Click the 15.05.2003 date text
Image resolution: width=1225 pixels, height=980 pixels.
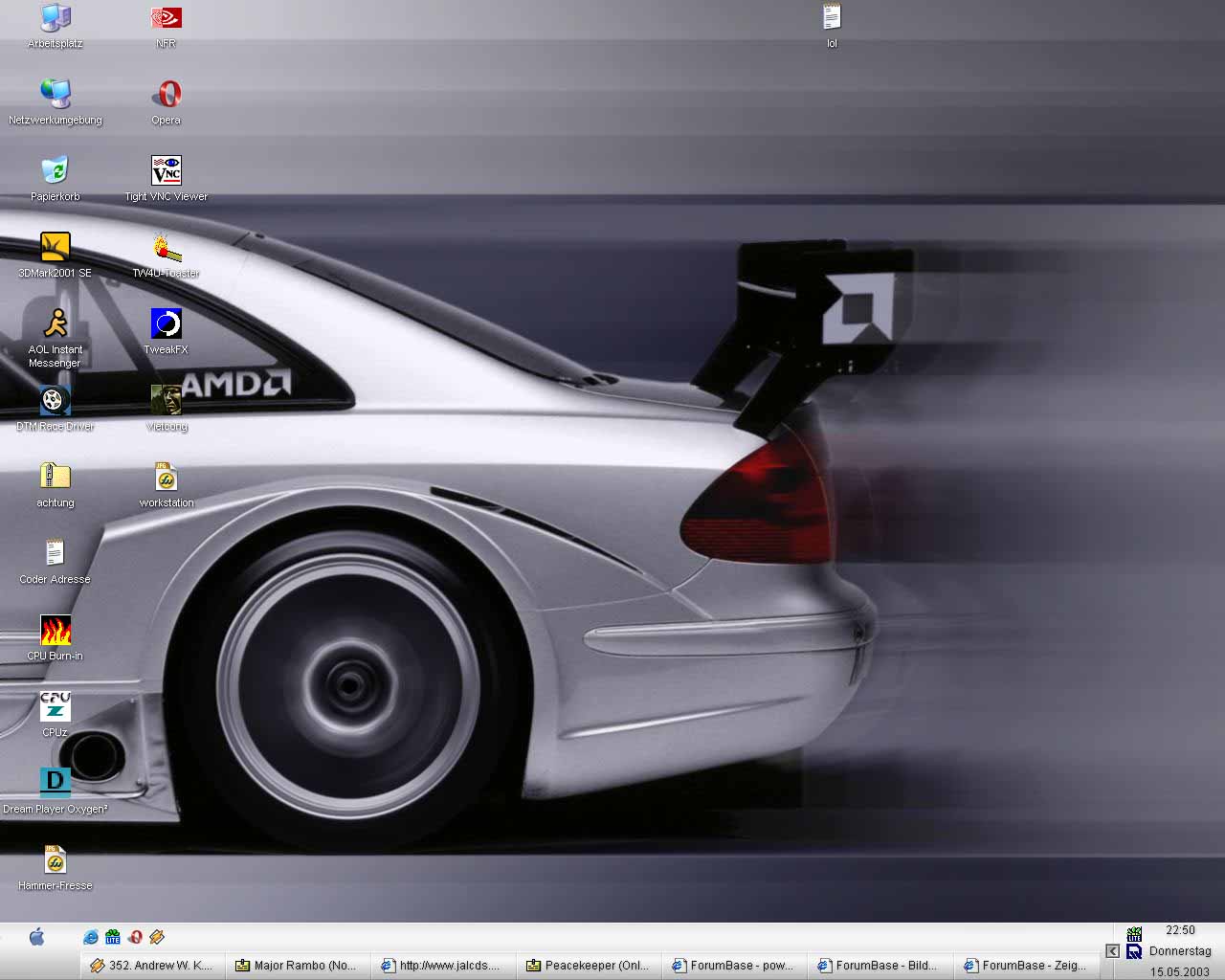click(1181, 972)
